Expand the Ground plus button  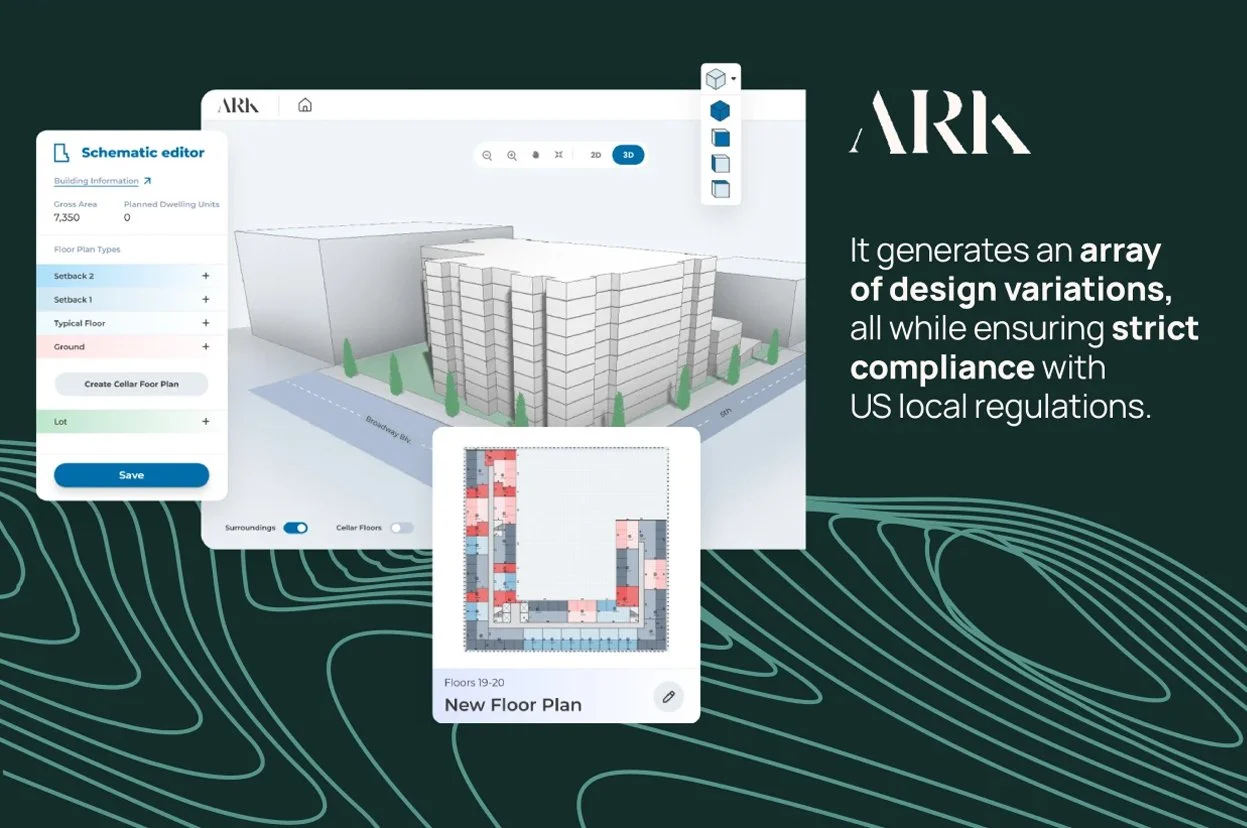[x=206, y=347]
